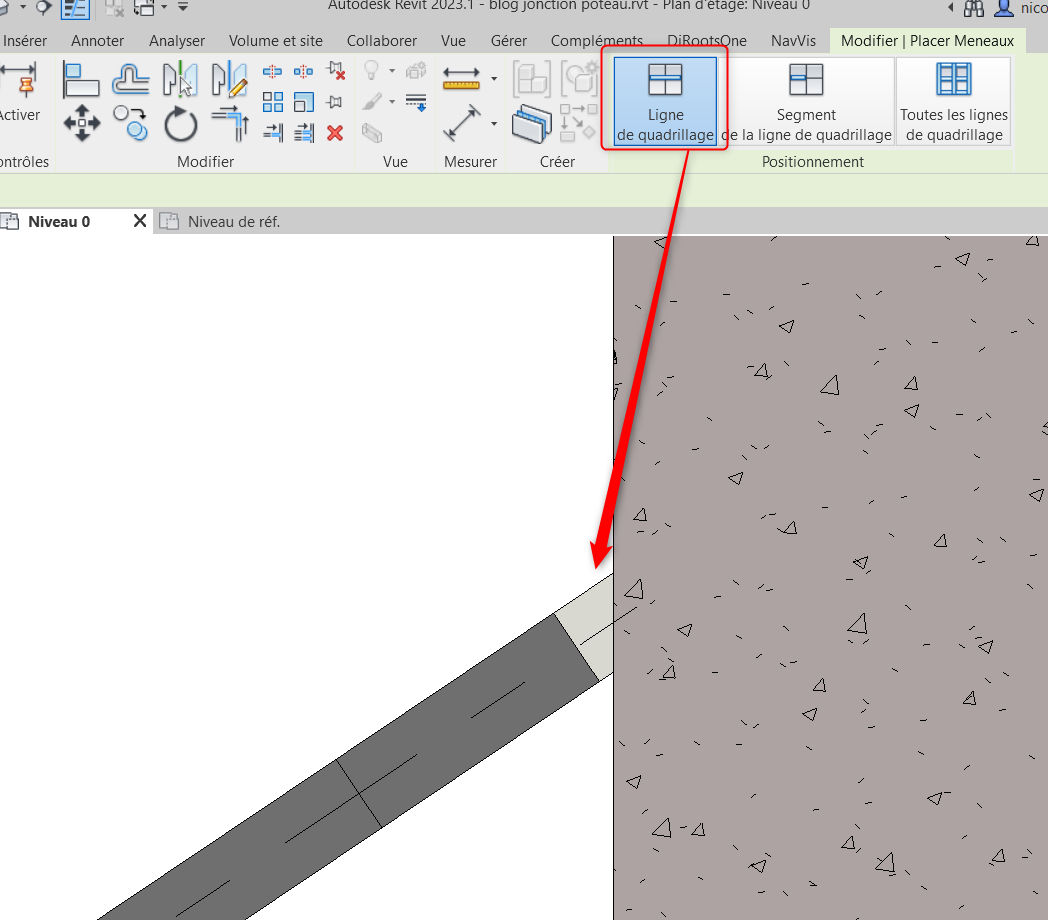Viewport: 1048px width, 920px height.
Task: Activate the Rotate tool
Action: tap(181, 124)
